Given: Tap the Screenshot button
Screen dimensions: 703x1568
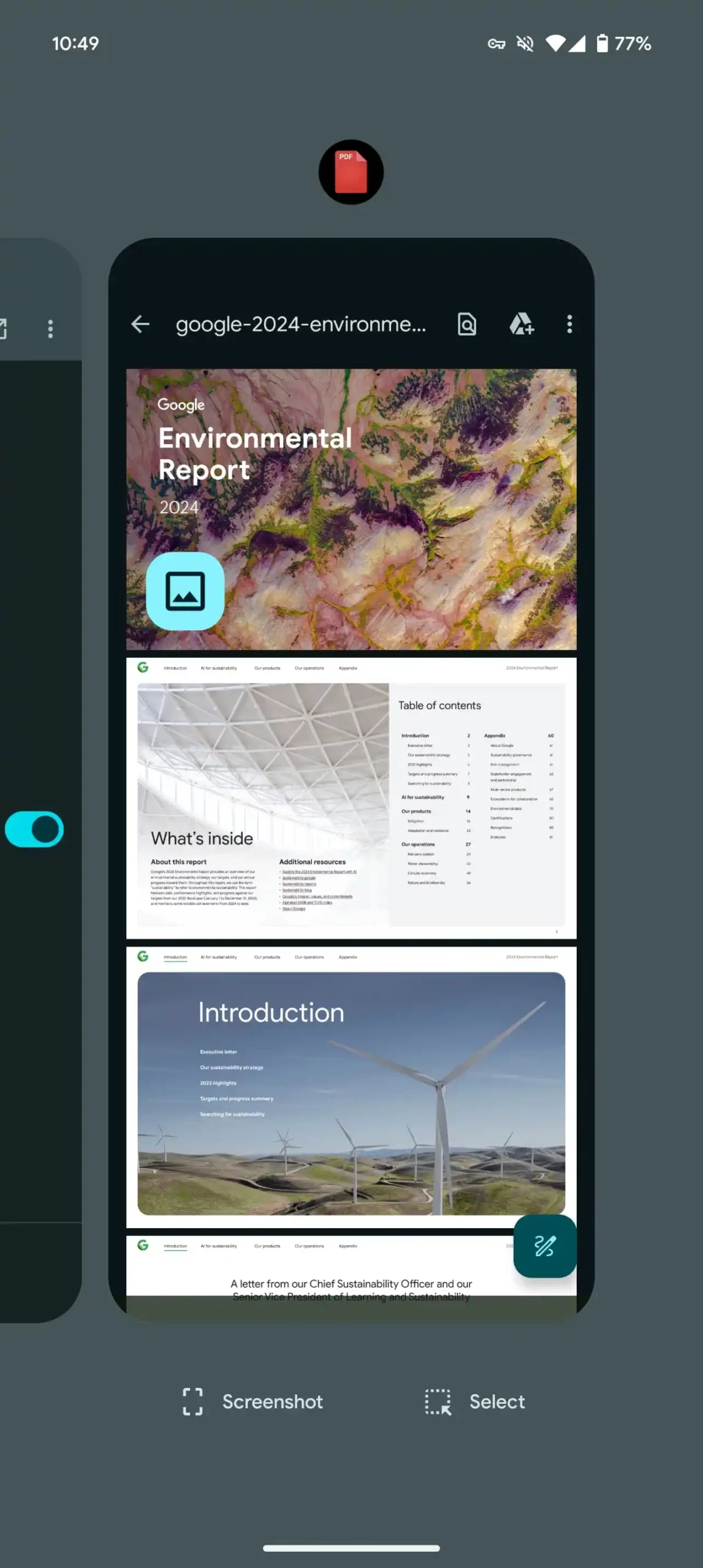Looking at the screenshot, I should [x=253, y=1401].
